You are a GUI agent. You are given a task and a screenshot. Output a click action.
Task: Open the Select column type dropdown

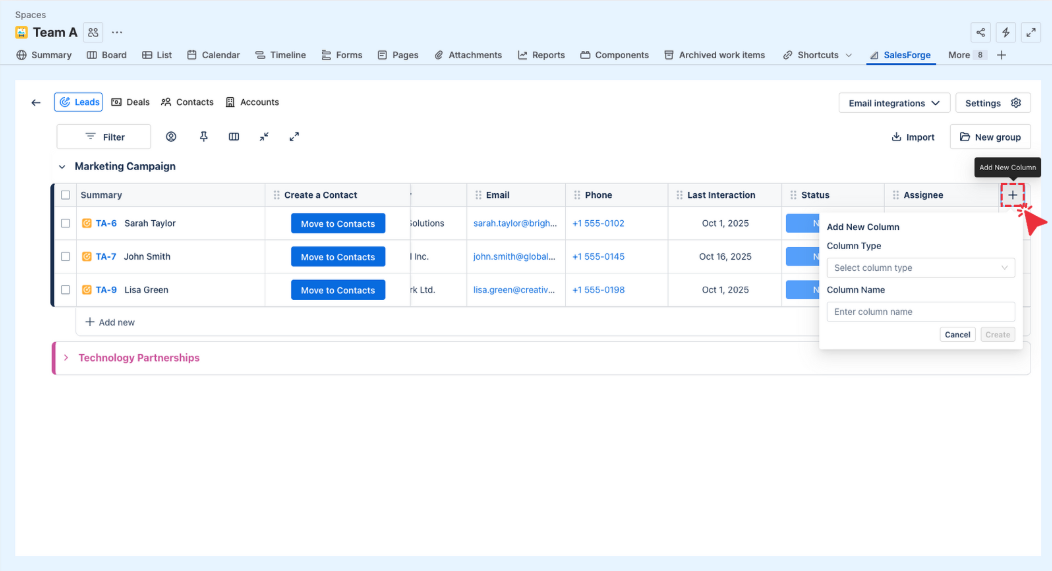tap(920, 268)
